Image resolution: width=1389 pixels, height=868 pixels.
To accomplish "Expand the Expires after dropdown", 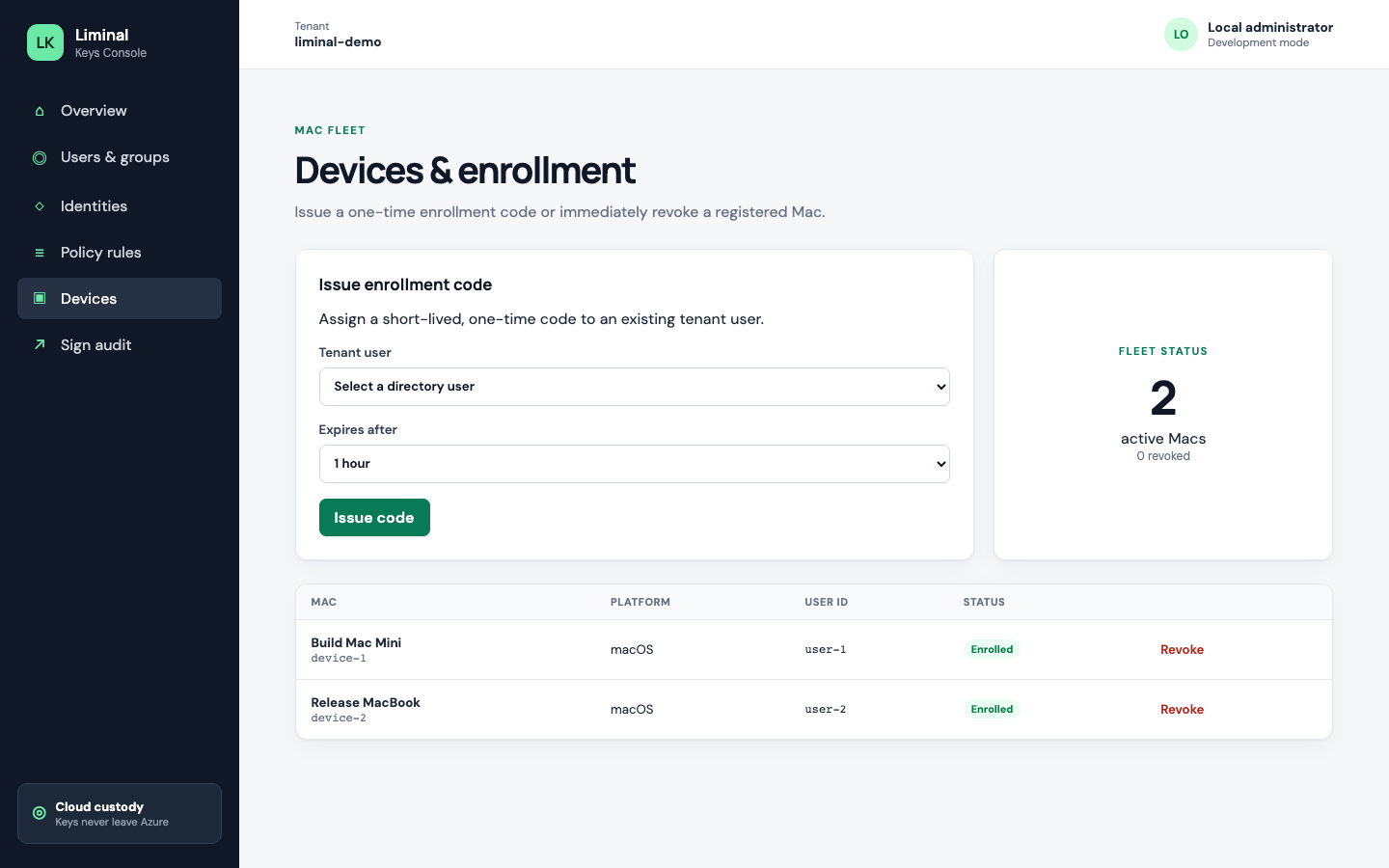I will point(635,464).
